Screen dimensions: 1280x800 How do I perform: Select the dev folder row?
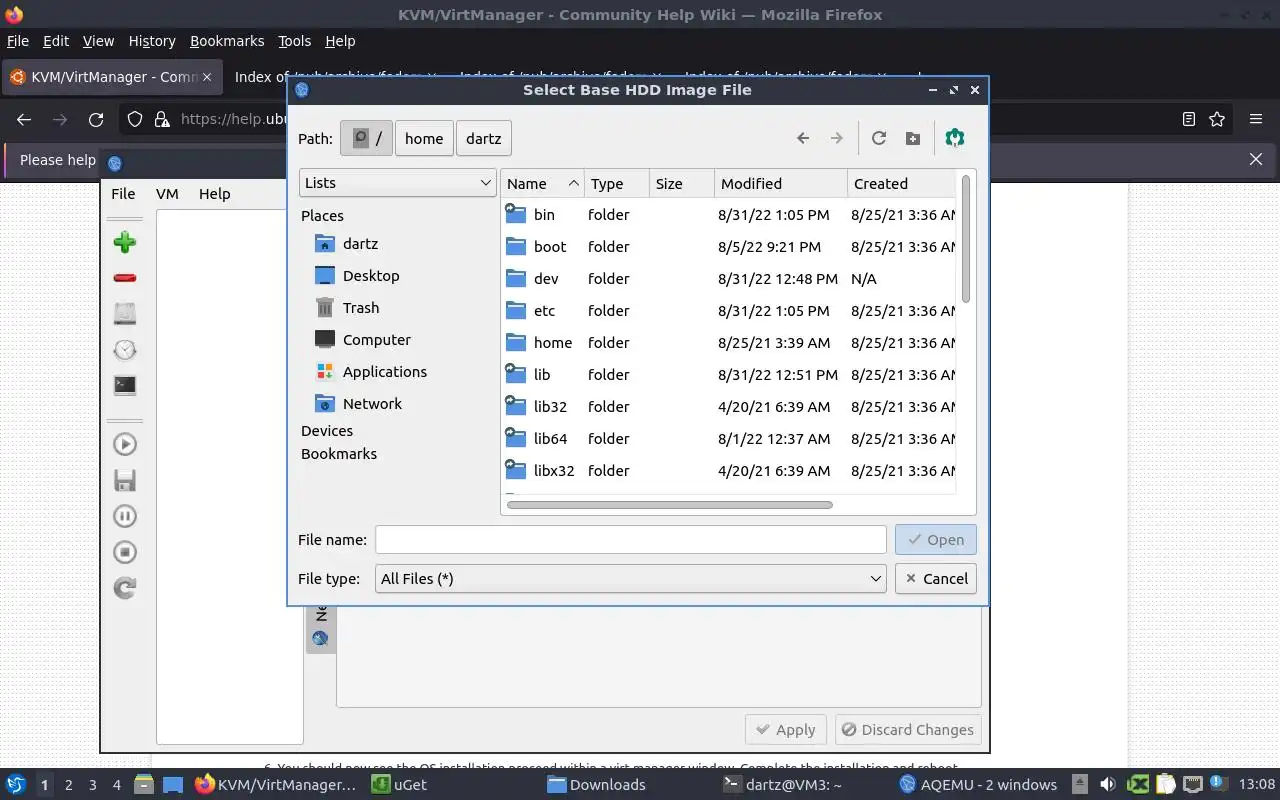tap(728, 278)
